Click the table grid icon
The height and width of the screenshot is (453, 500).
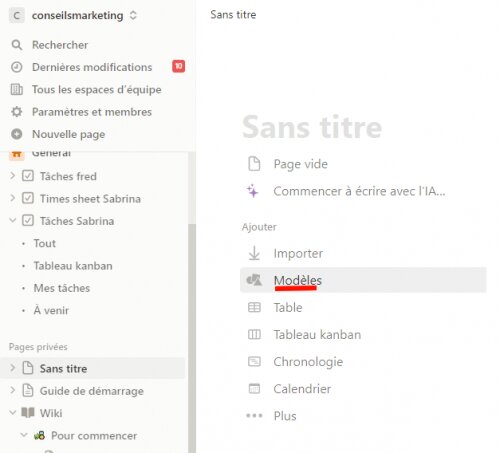[x=254, y=307]
